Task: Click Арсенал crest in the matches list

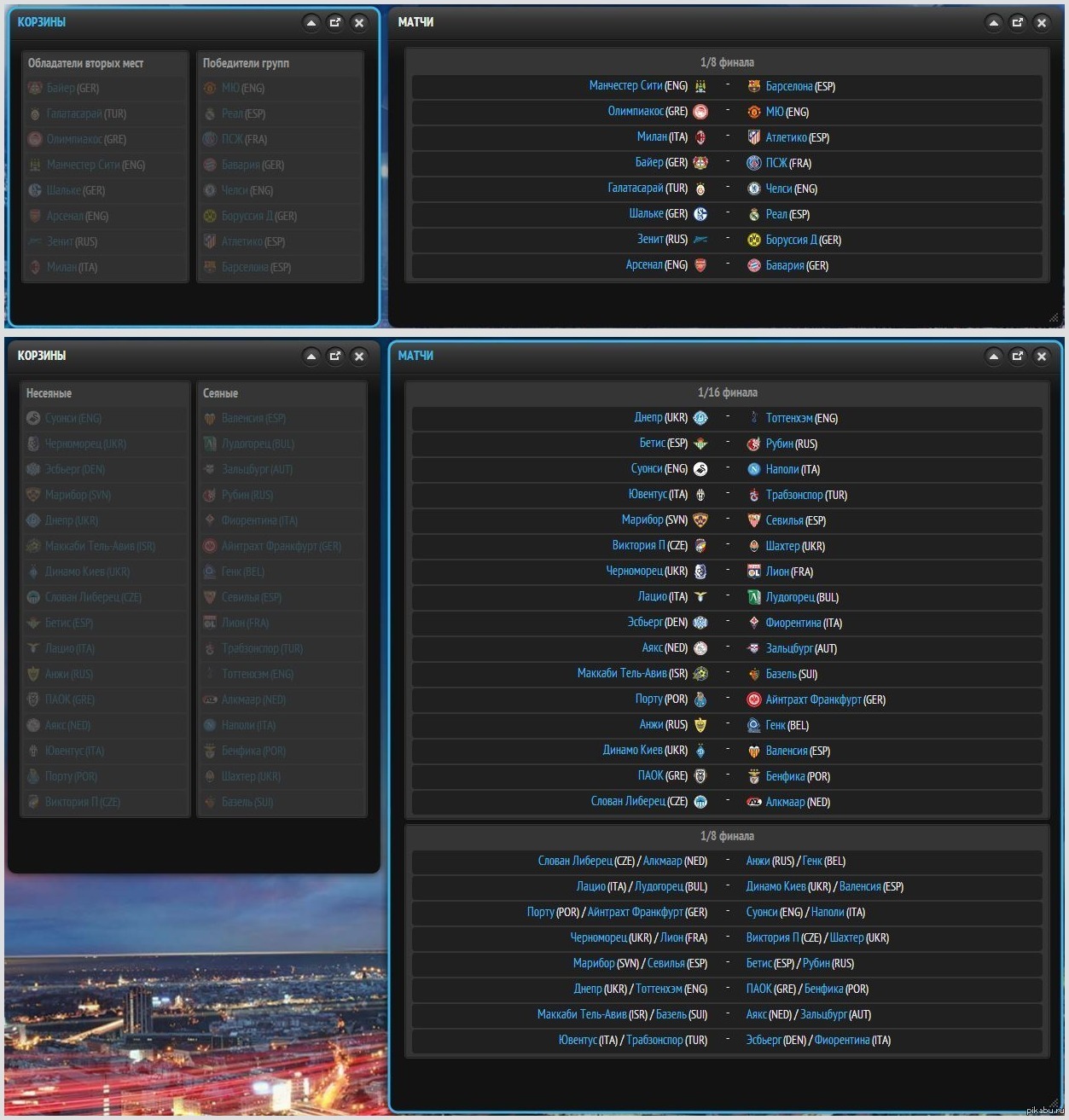Action: [700, 265]
